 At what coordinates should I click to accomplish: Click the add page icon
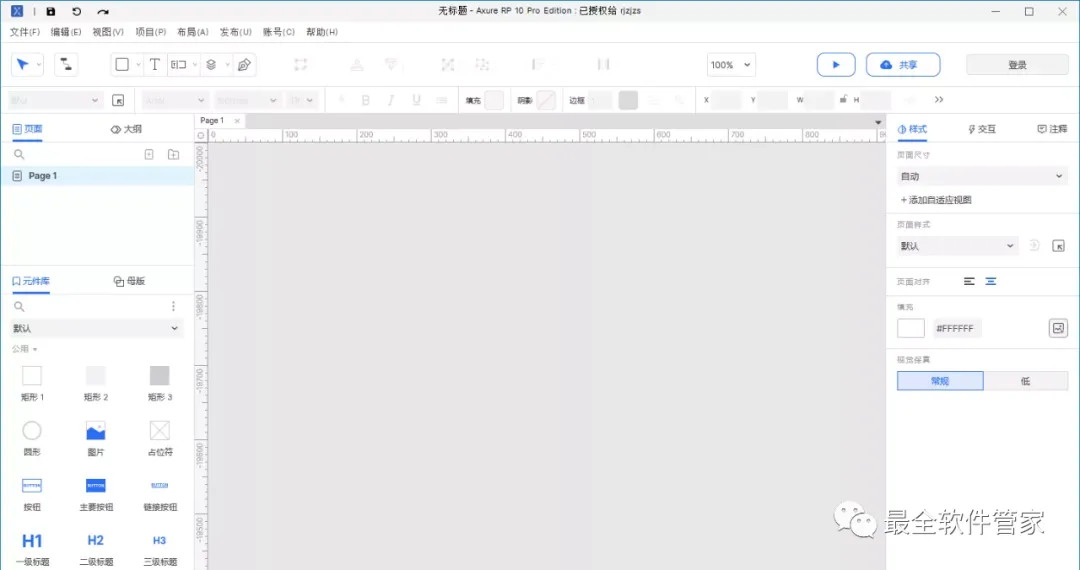pyautogui.click(x=149, y=154)
